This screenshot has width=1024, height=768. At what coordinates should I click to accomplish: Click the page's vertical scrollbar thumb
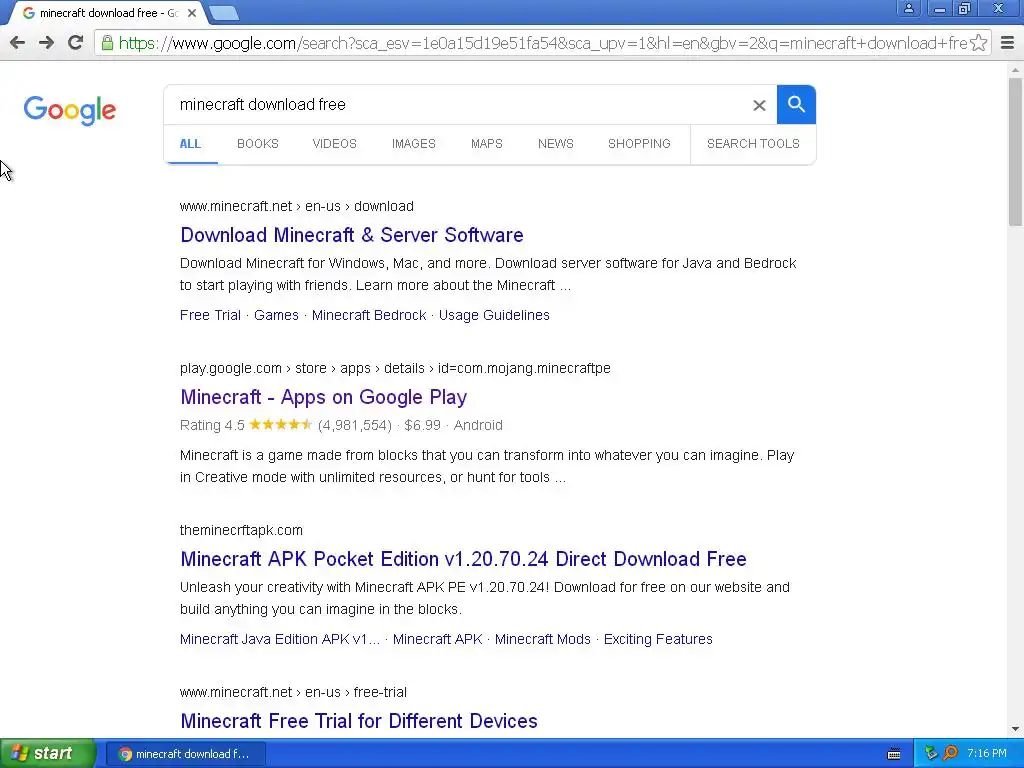pyautogui.click(x=1016, y=152)
